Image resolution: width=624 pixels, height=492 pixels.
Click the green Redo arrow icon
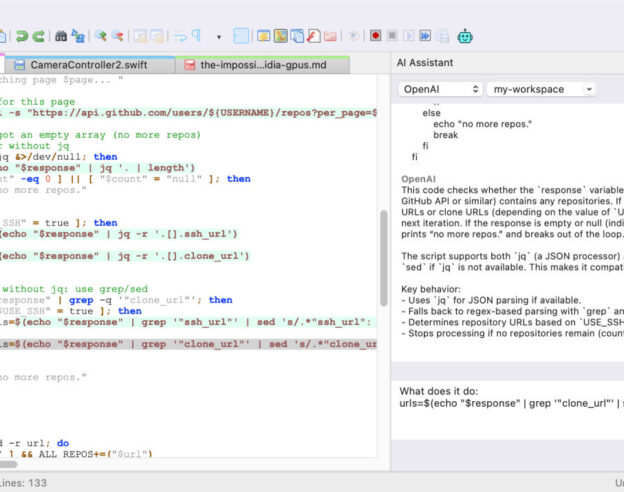coord(39,36)
